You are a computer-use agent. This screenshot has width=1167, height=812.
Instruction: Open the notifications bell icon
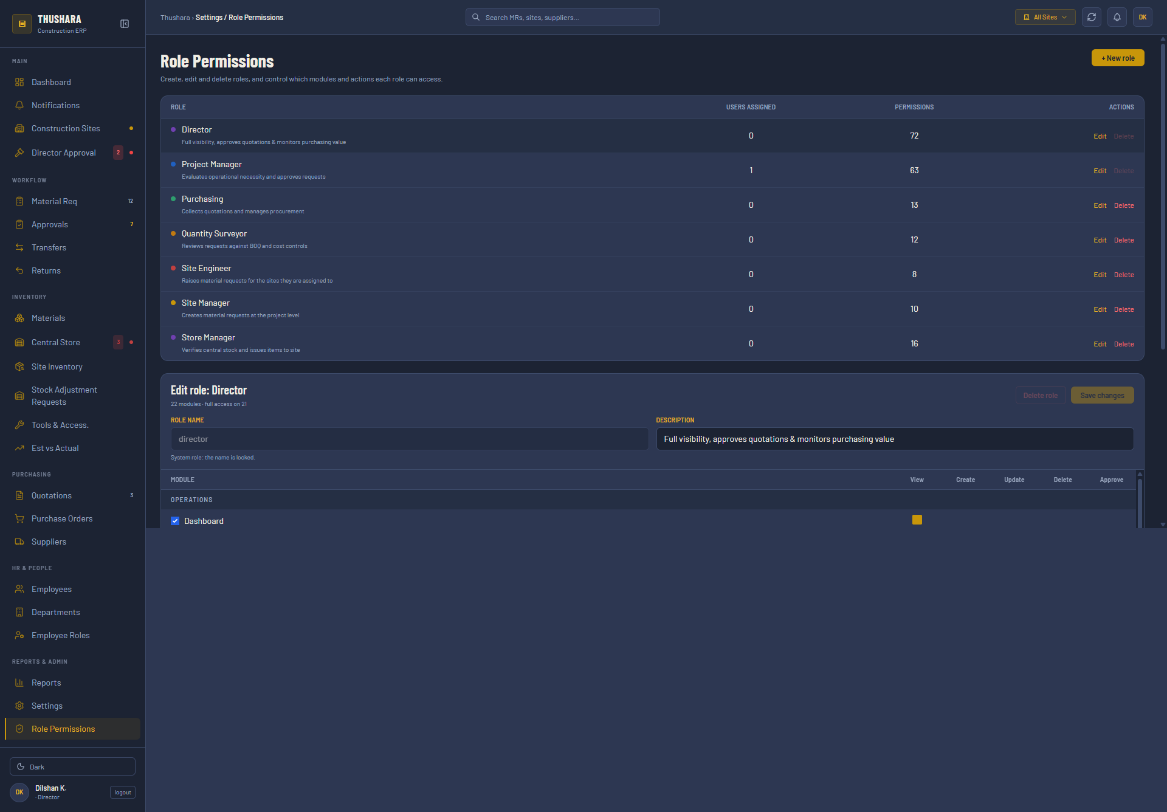pyautogui.click(x=1116, y=17)
